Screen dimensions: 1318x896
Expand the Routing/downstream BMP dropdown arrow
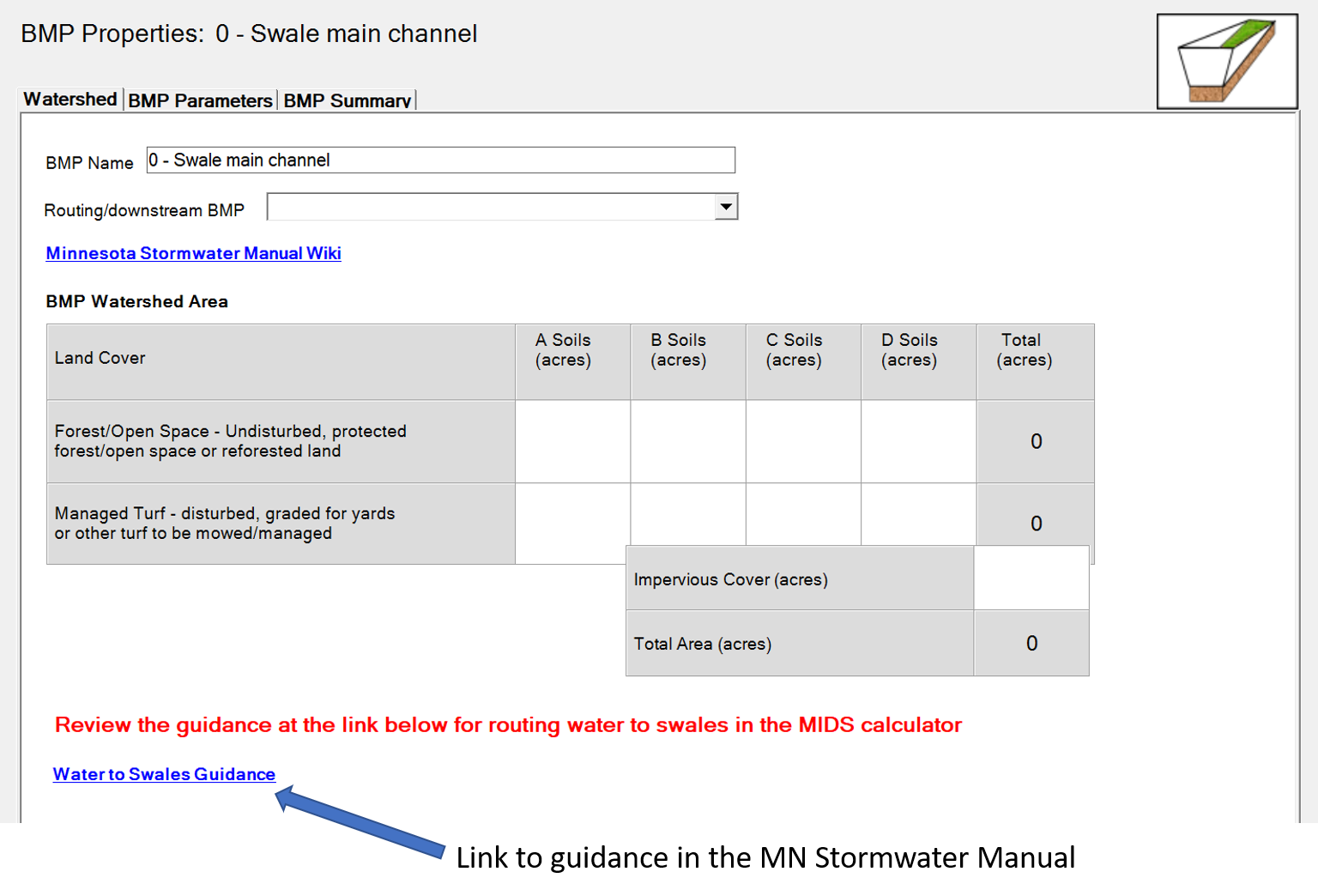click(x=726, y=207)
